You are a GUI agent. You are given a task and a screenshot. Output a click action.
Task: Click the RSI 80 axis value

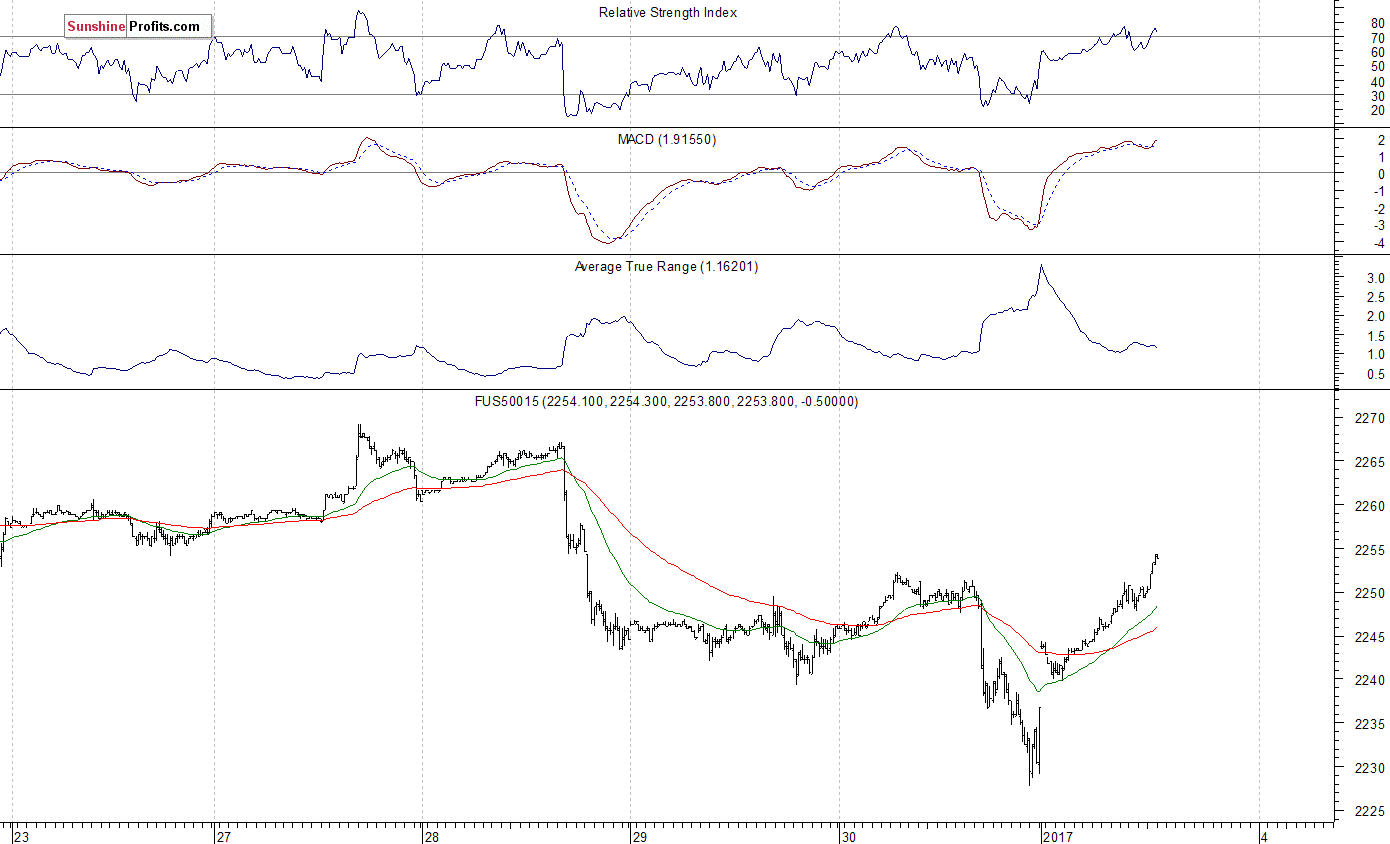click(x=1378, y=23)
